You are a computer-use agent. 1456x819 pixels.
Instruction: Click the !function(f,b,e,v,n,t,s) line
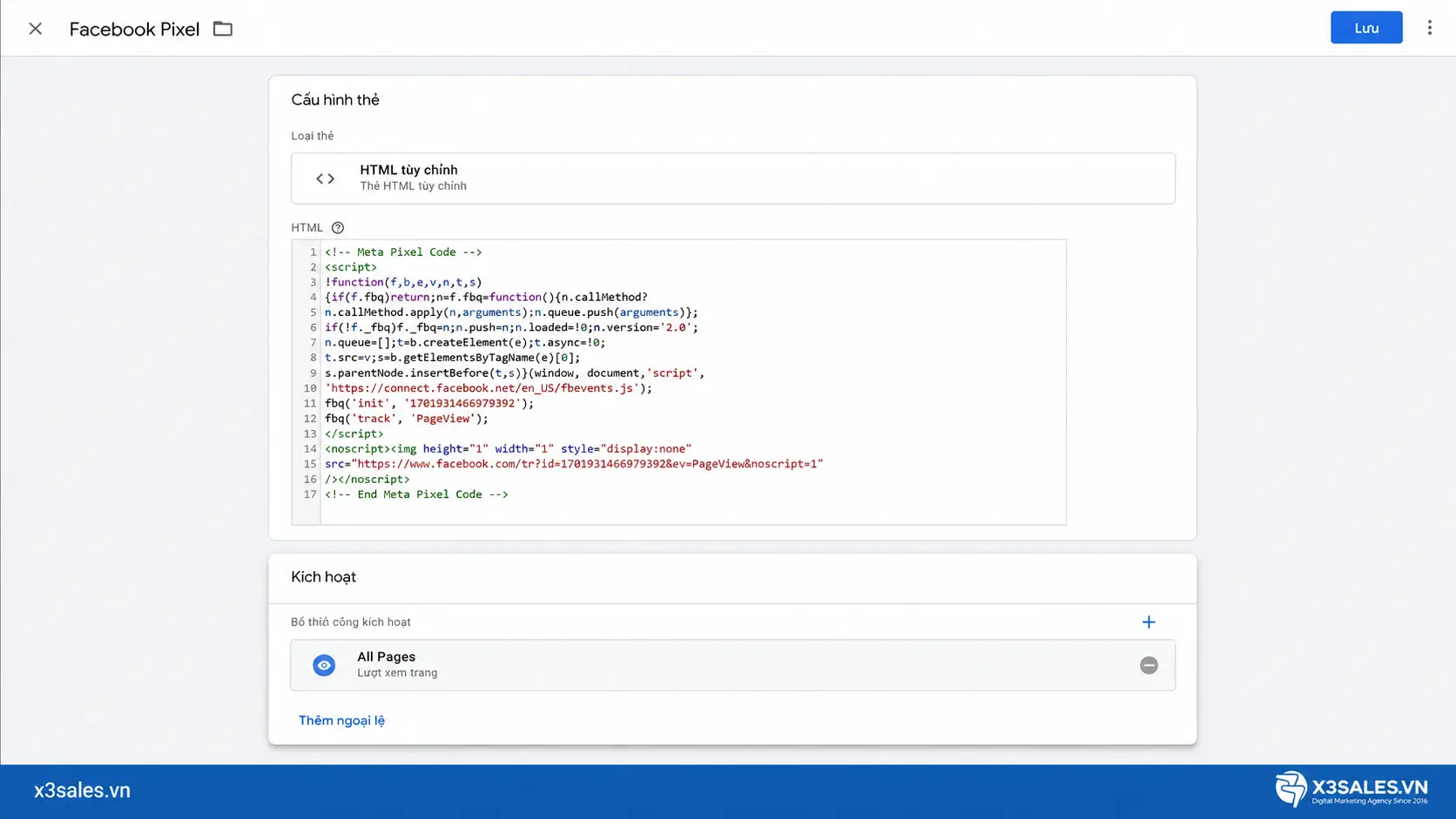coord(403,282)
